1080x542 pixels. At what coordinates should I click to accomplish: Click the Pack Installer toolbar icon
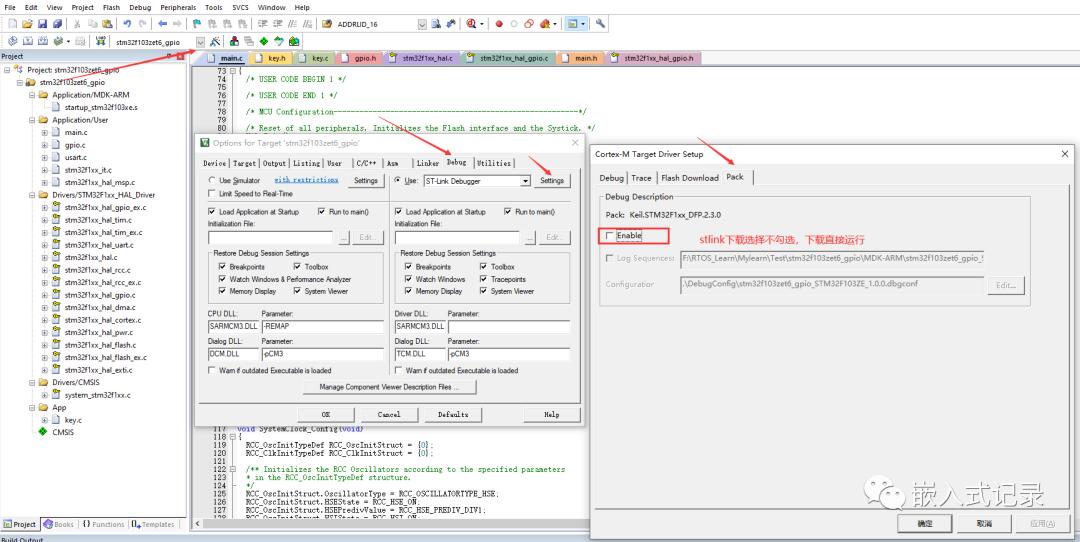click(294, 42)
